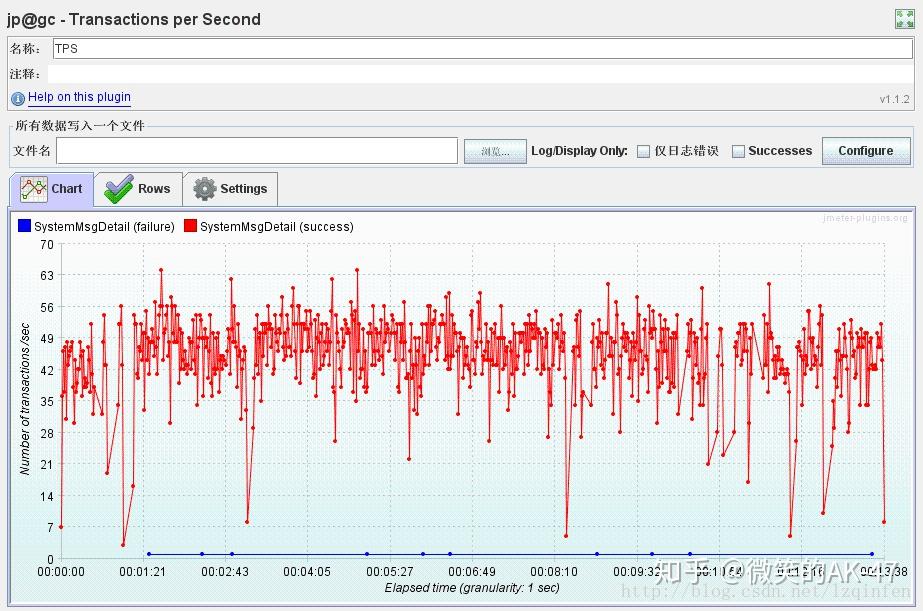Click the Number of transactions /sec axis title

click(25, 399)
